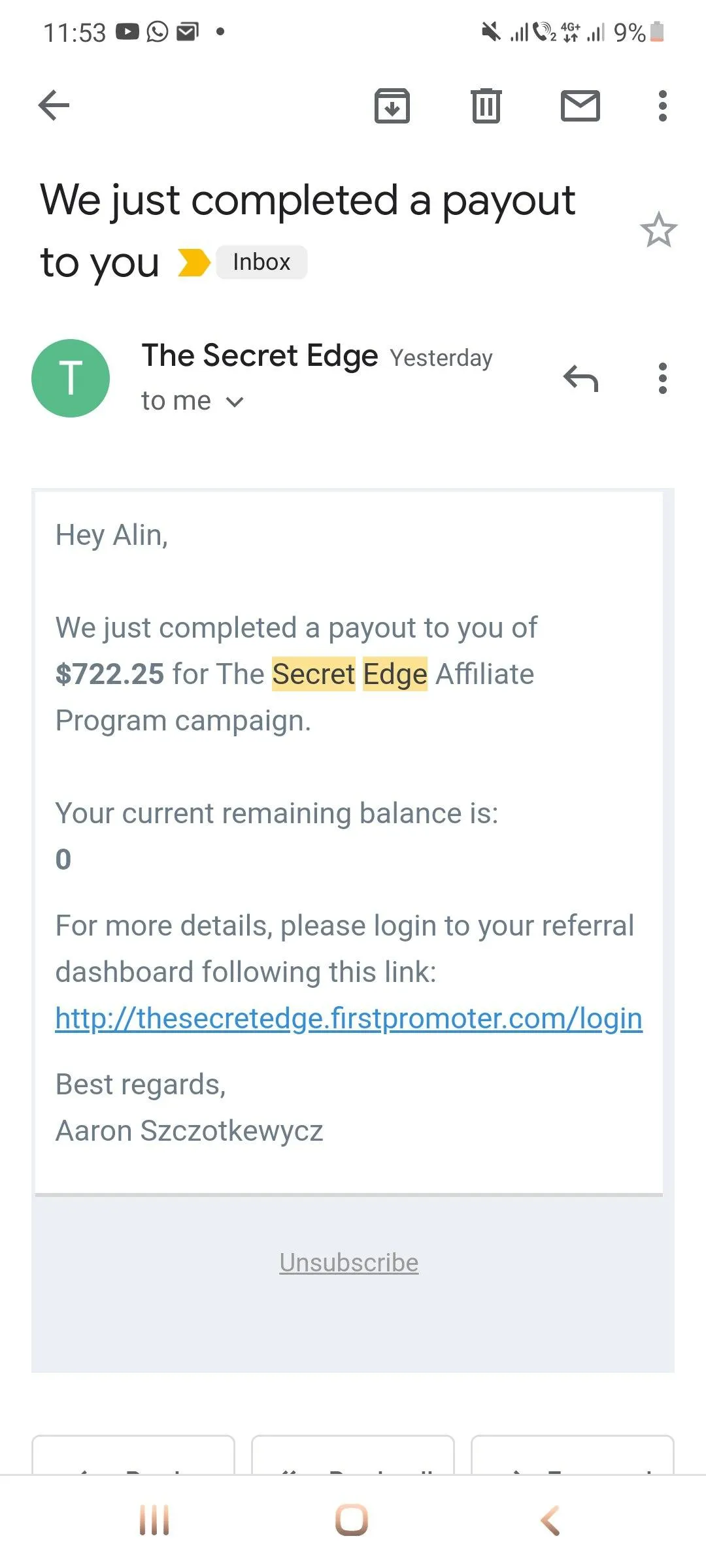Image resolution: width=706 pixels, height=1568 pixels.
Task: Archive this email
Action: (x=392, y=106)
